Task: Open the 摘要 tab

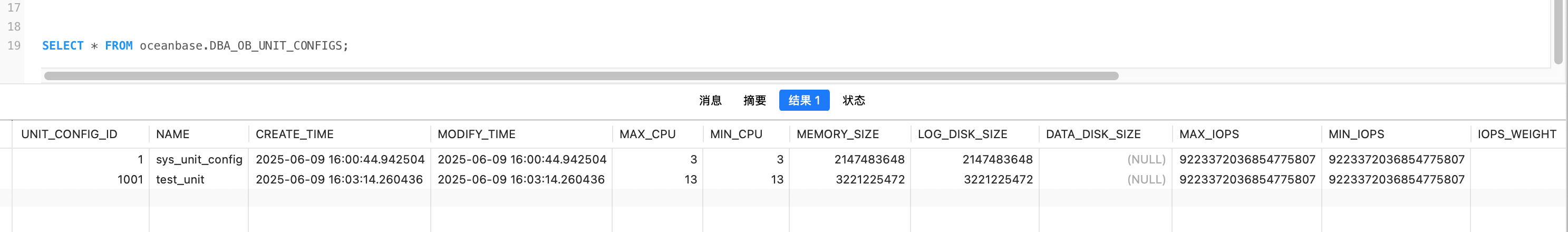Action: click(x=754, y=101)
